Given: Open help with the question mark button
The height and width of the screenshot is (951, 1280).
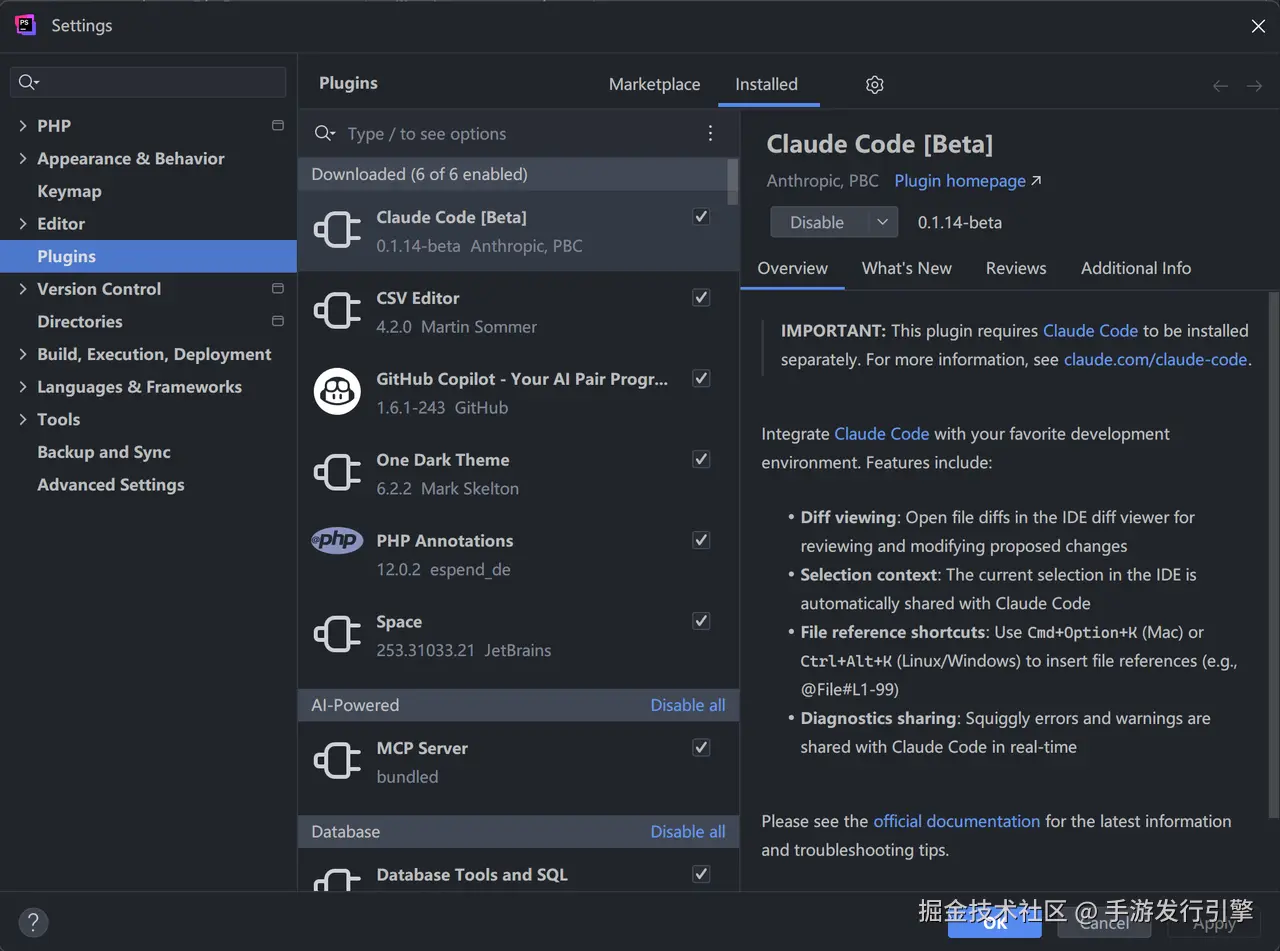Looking at the screenshot, I should [33, 922].
